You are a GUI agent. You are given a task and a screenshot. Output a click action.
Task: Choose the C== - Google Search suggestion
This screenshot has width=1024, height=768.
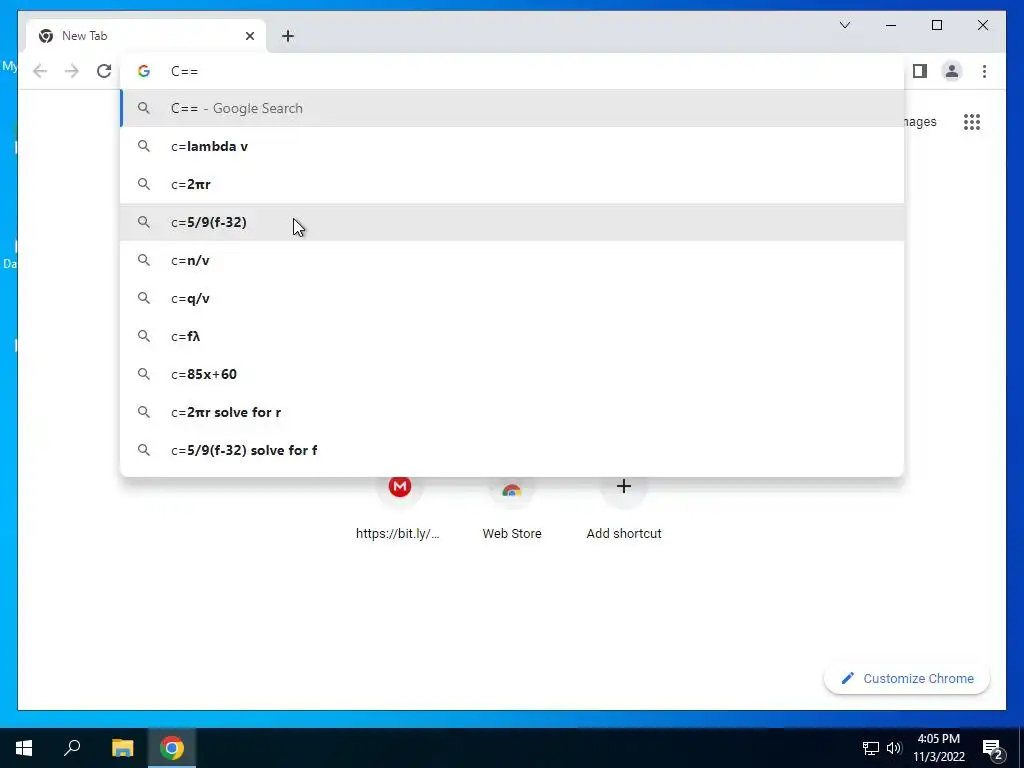point(512,108)
